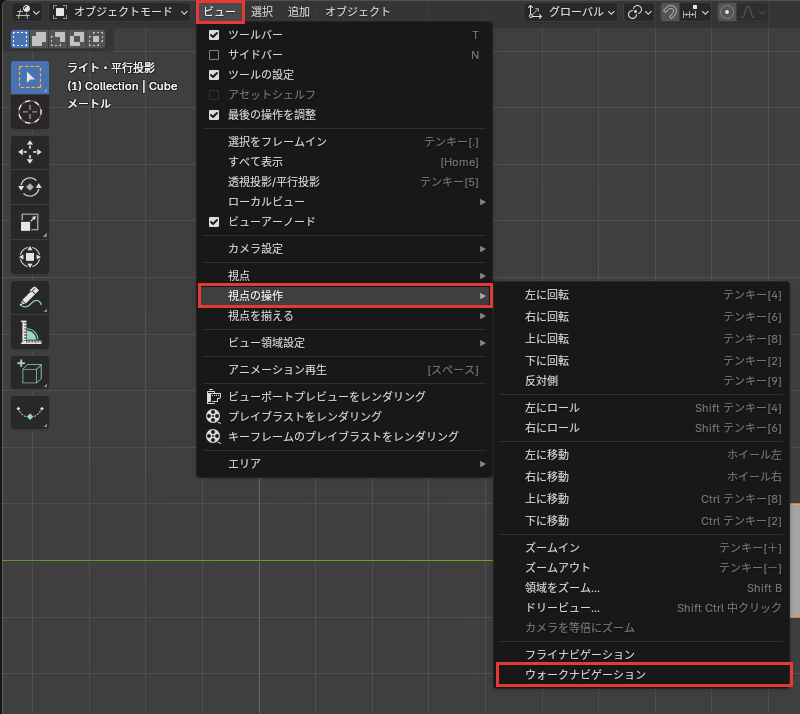The image size is (800, 714).
Task: Expand the ローカルビュー submenu
Action: 344,202
